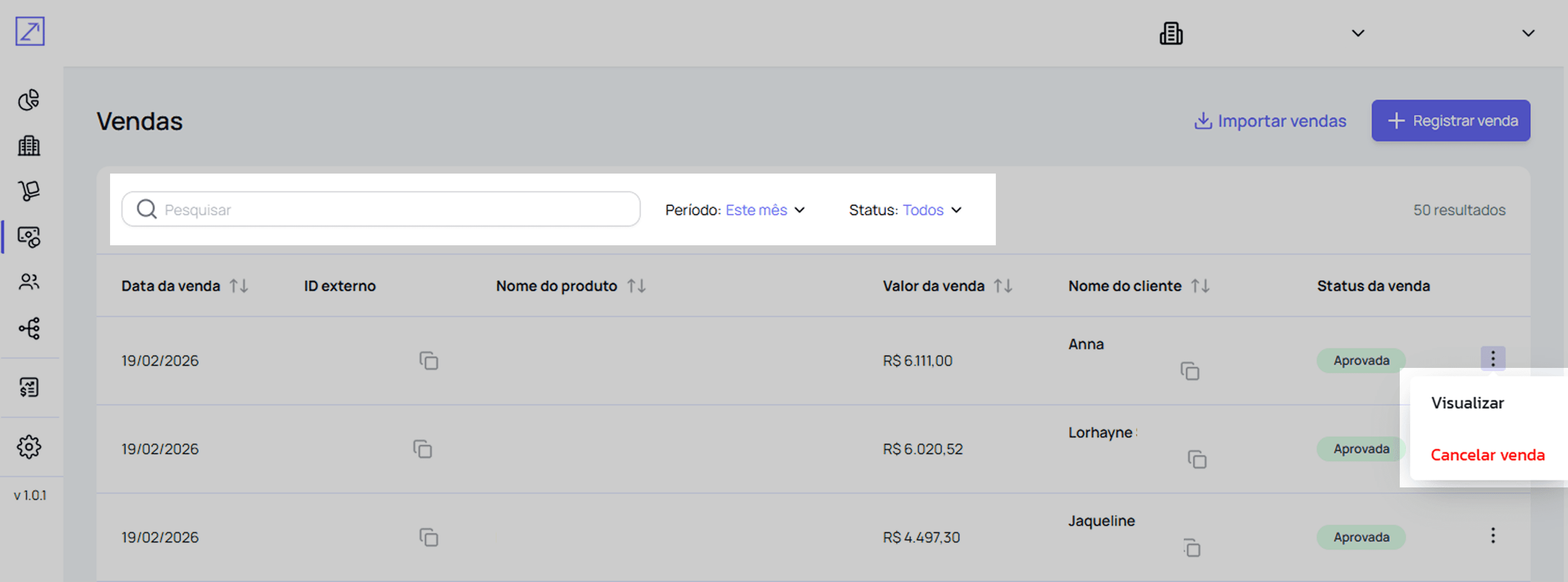Copy external ID of first sale row
Viewport: 1568px width, 582px height.
pos(428,361)
